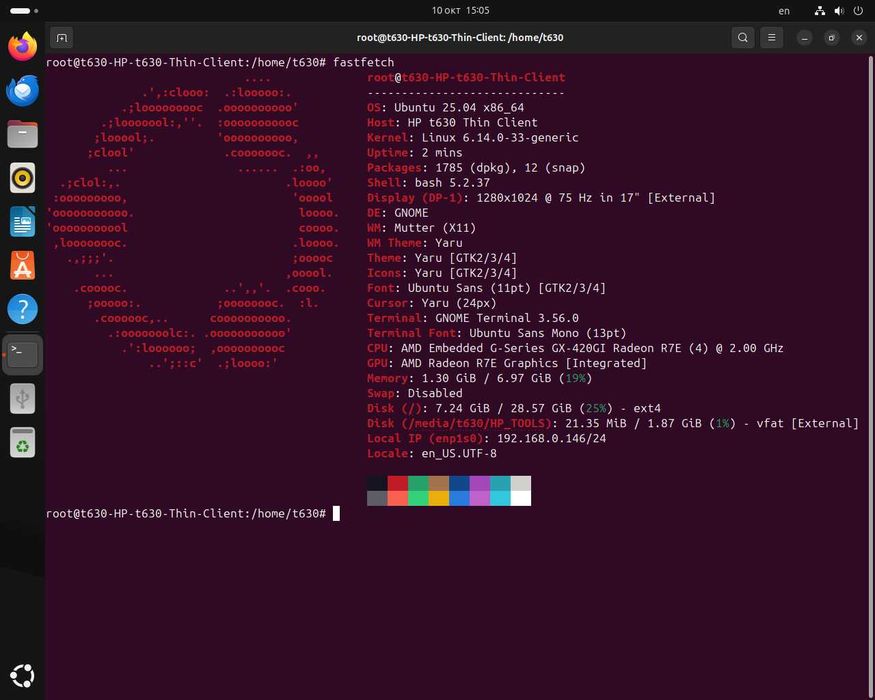Viewport: 875px width, 700px height.
Task: Open the Help application
Action: pos(22,309)
